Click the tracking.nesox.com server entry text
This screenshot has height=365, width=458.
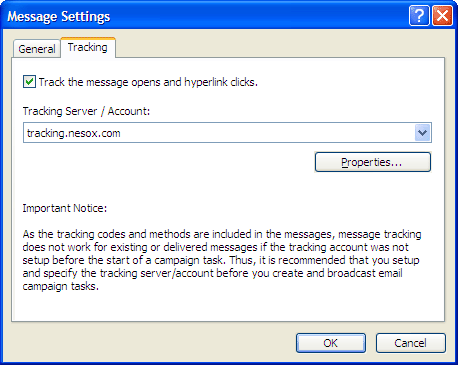coord(74,133)
